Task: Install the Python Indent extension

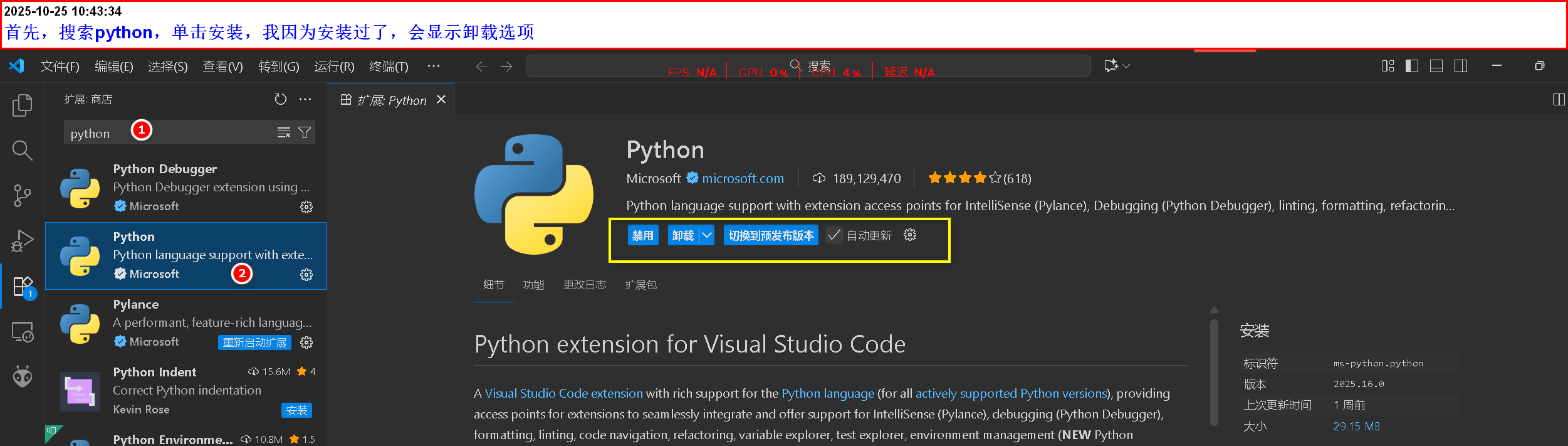Action: coord(296,410)
